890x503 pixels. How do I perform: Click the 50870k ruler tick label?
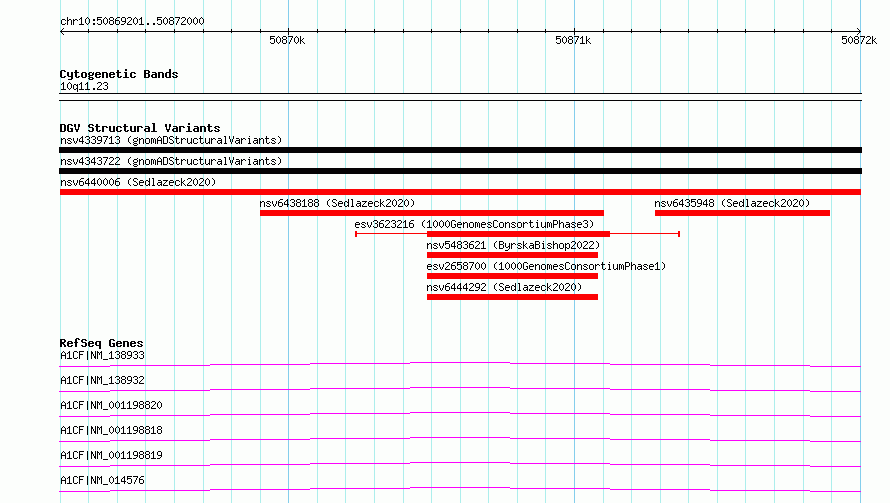point(287,40)
